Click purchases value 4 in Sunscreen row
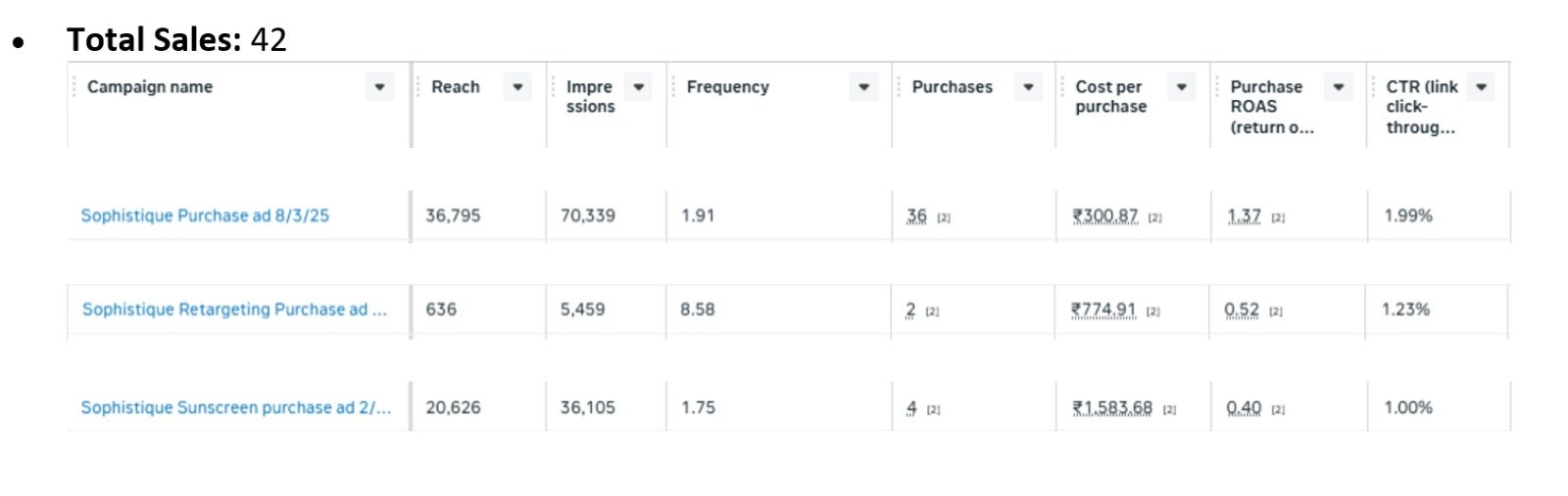 coord(911,408)
